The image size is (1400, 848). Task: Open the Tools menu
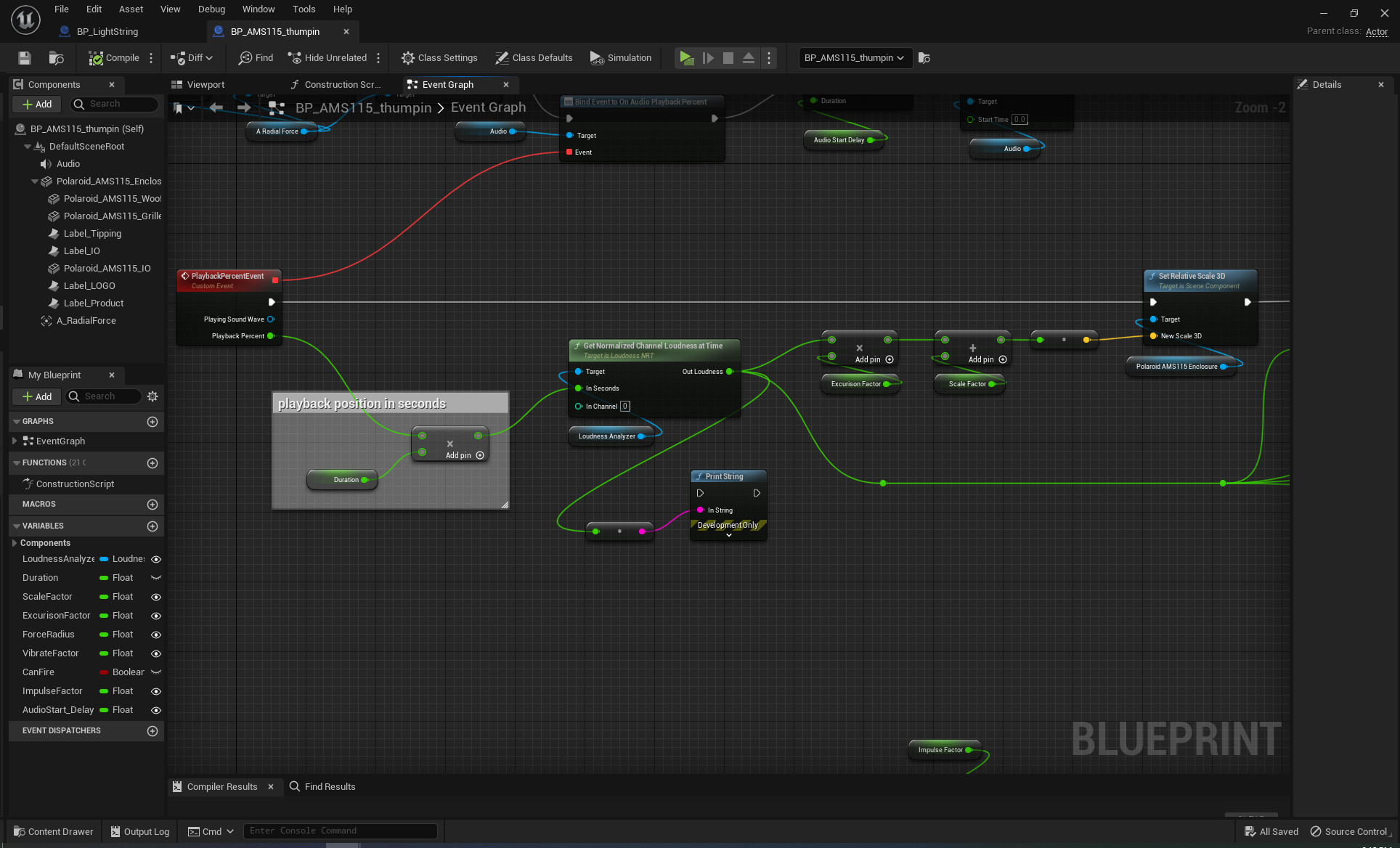[304, 9]
